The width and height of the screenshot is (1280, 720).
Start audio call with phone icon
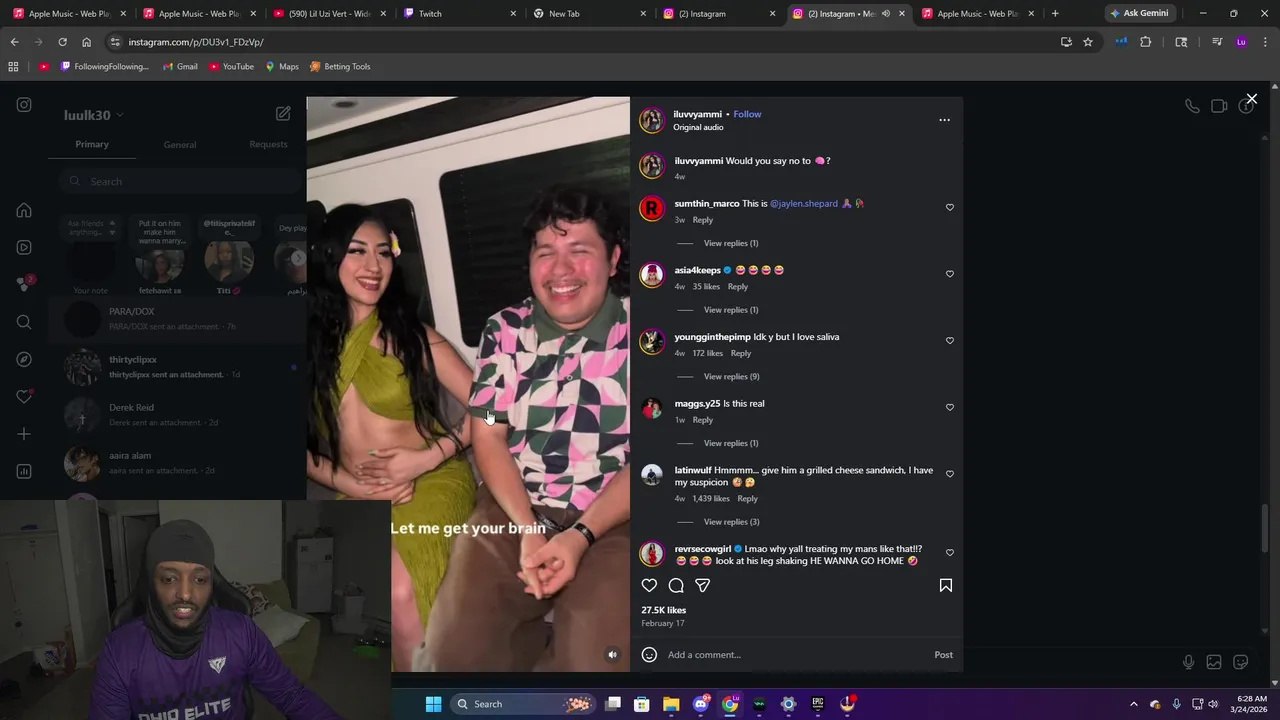click(x=1192, y=106)
